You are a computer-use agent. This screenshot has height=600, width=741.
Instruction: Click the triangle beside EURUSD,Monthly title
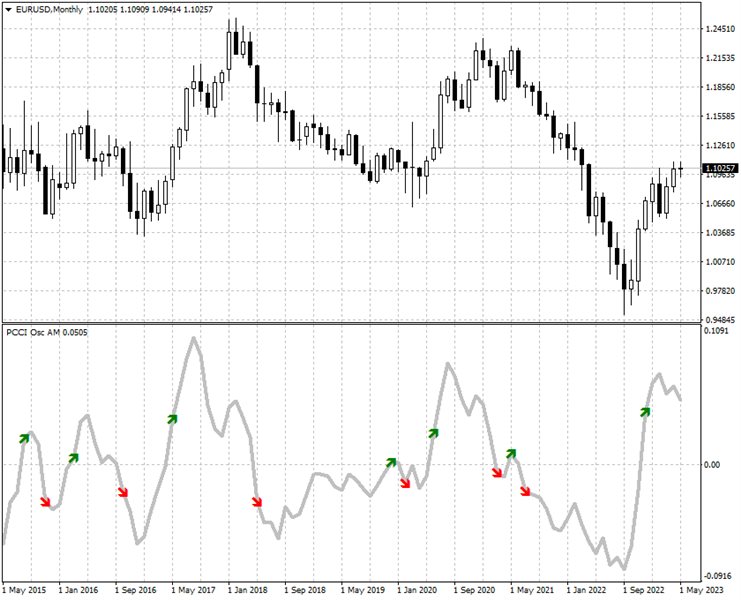click(x=9, y=9)
